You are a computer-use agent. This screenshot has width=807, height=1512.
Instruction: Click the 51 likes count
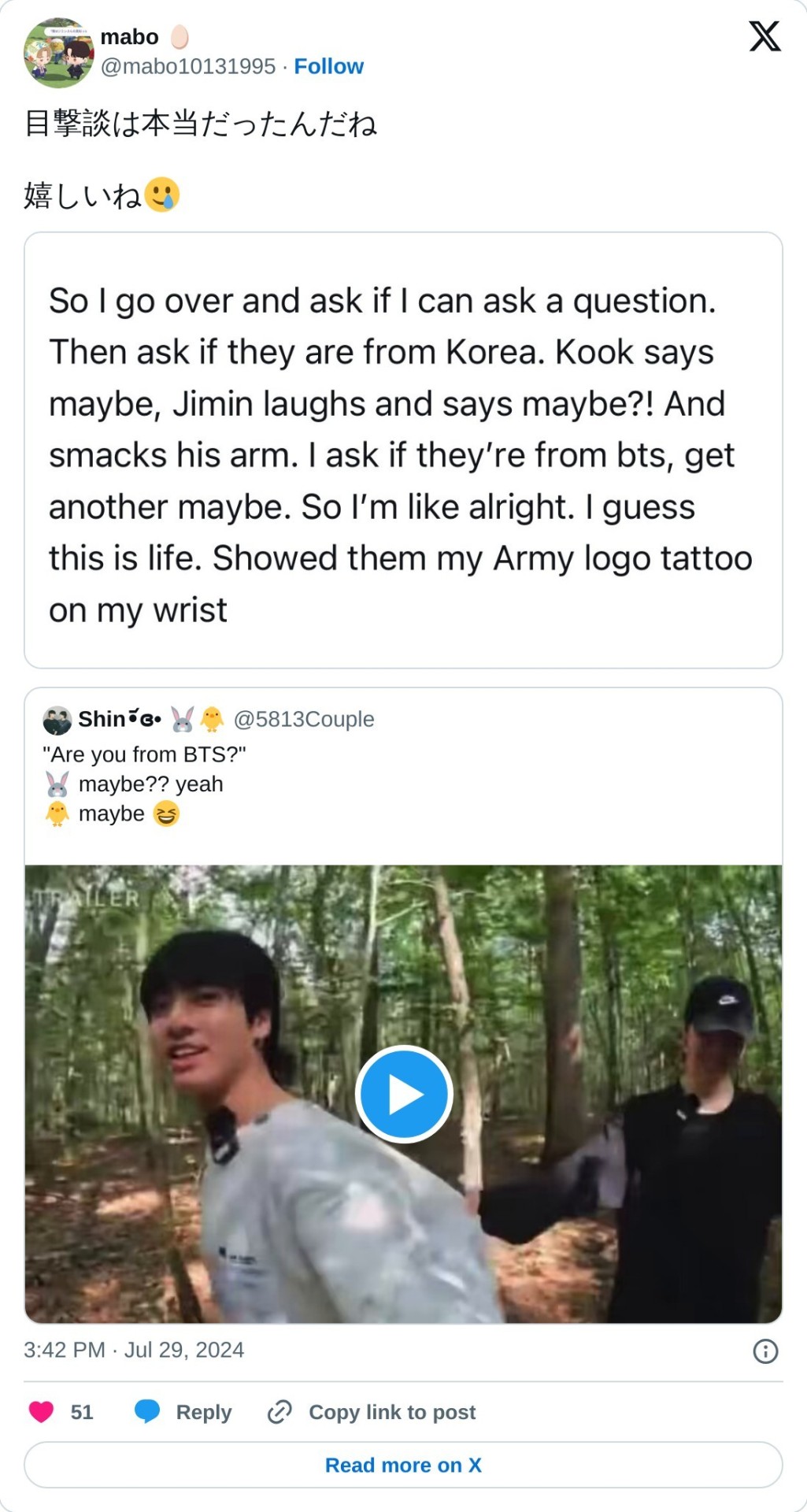[82, 1412]
